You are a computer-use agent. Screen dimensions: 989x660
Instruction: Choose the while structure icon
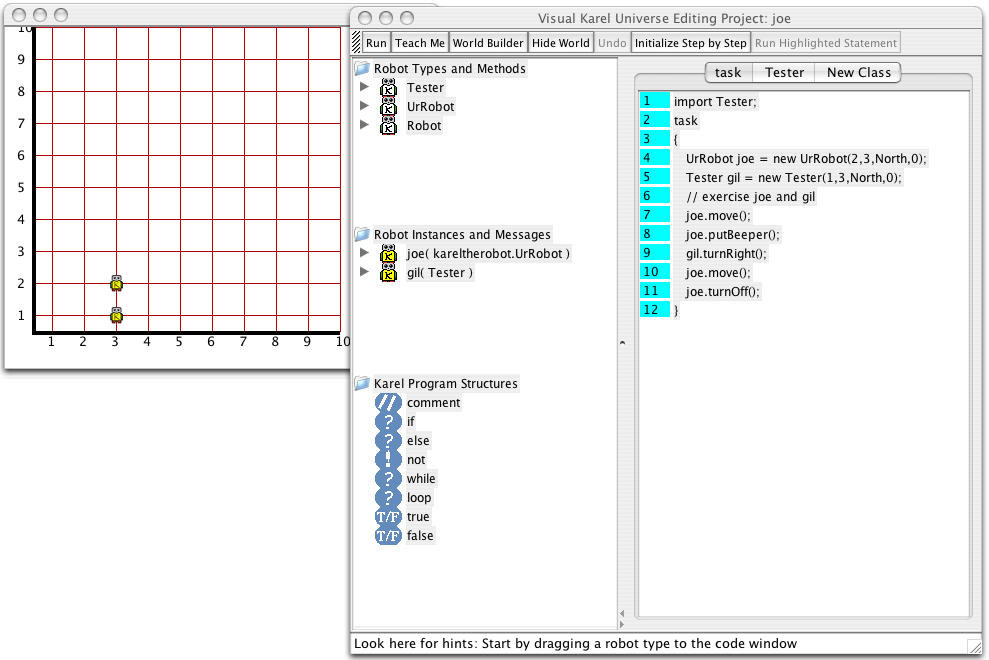pyautogui.click(x=388, y=479)
